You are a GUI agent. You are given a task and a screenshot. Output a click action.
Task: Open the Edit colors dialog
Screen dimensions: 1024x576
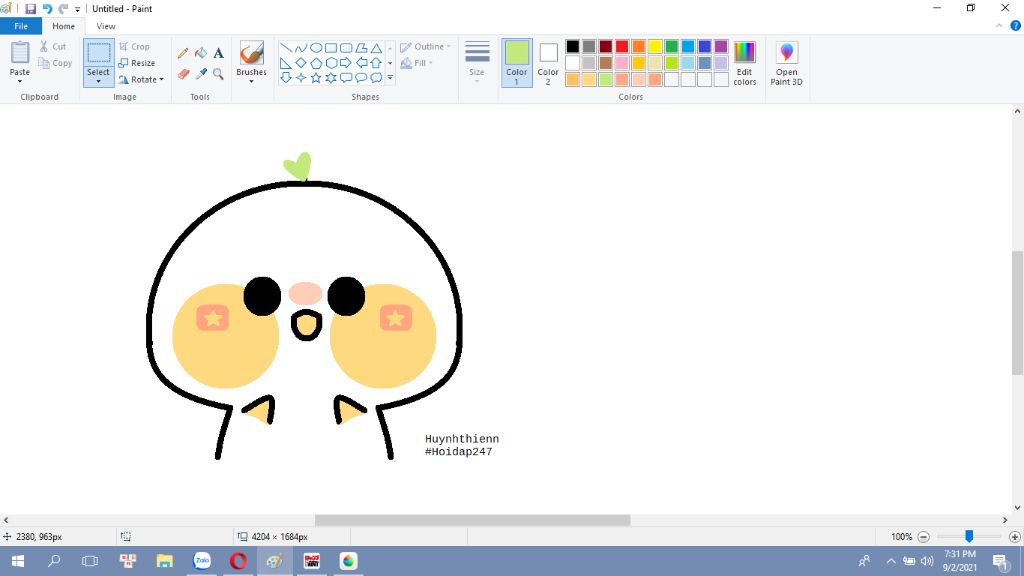pyautogui.click(x=744, y=63)
